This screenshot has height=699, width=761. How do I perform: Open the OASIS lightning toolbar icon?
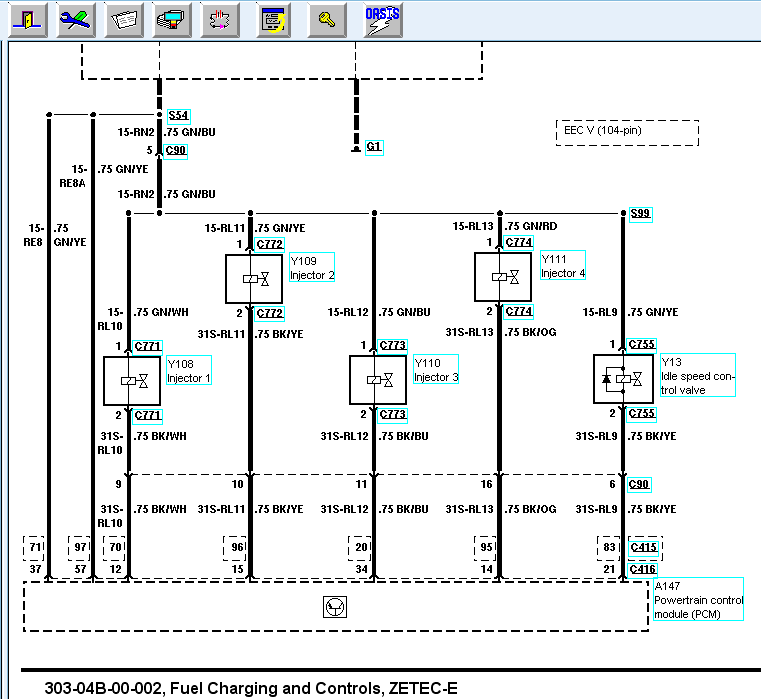tap(383, 20)
